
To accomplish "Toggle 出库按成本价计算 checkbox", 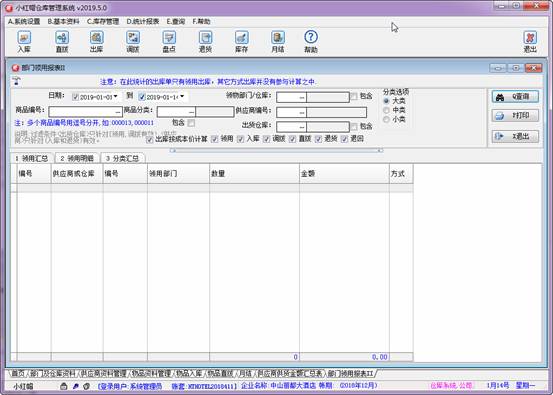I will (150, 139).
